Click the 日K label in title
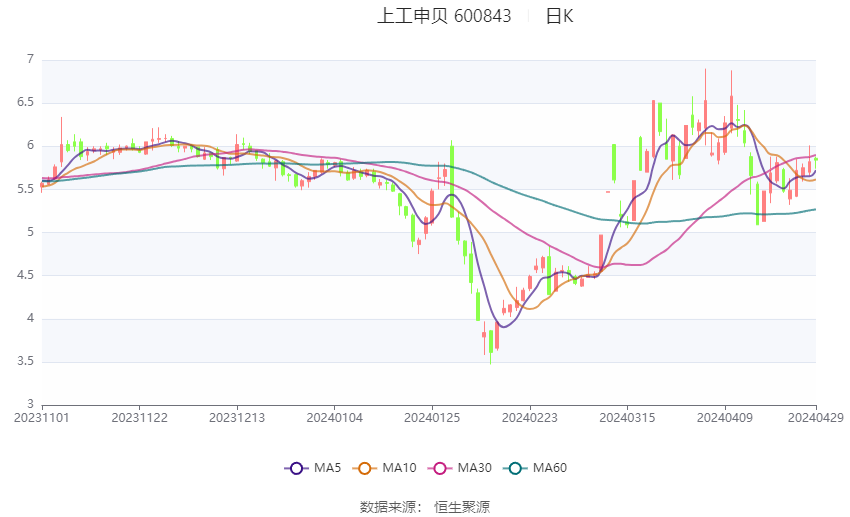Viewport: 850px width, 517px height. (559, 16)
